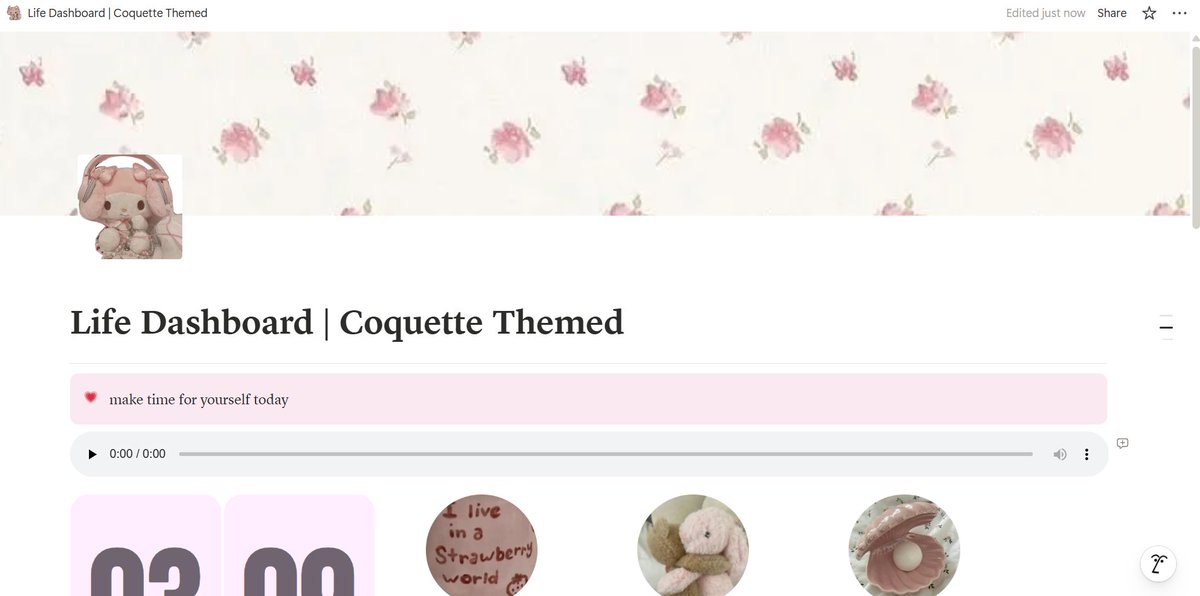Open the pink seashell round image
1200x596 pixels.
[904, 545]
